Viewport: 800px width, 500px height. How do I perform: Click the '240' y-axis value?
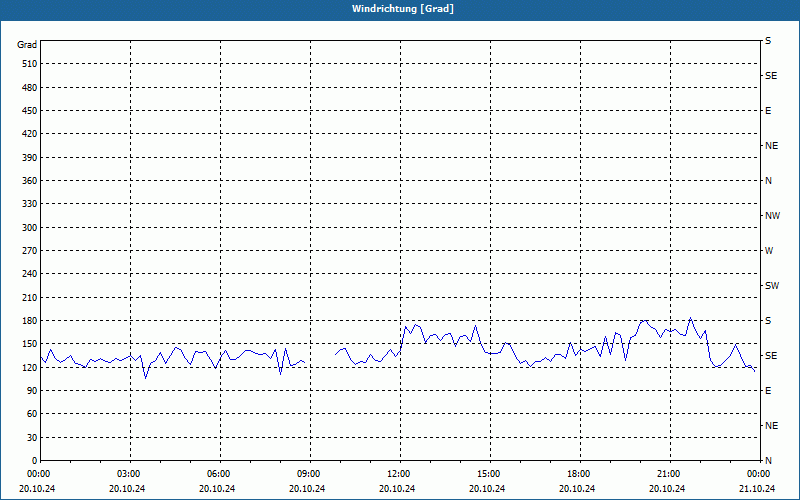click(30, 274)
